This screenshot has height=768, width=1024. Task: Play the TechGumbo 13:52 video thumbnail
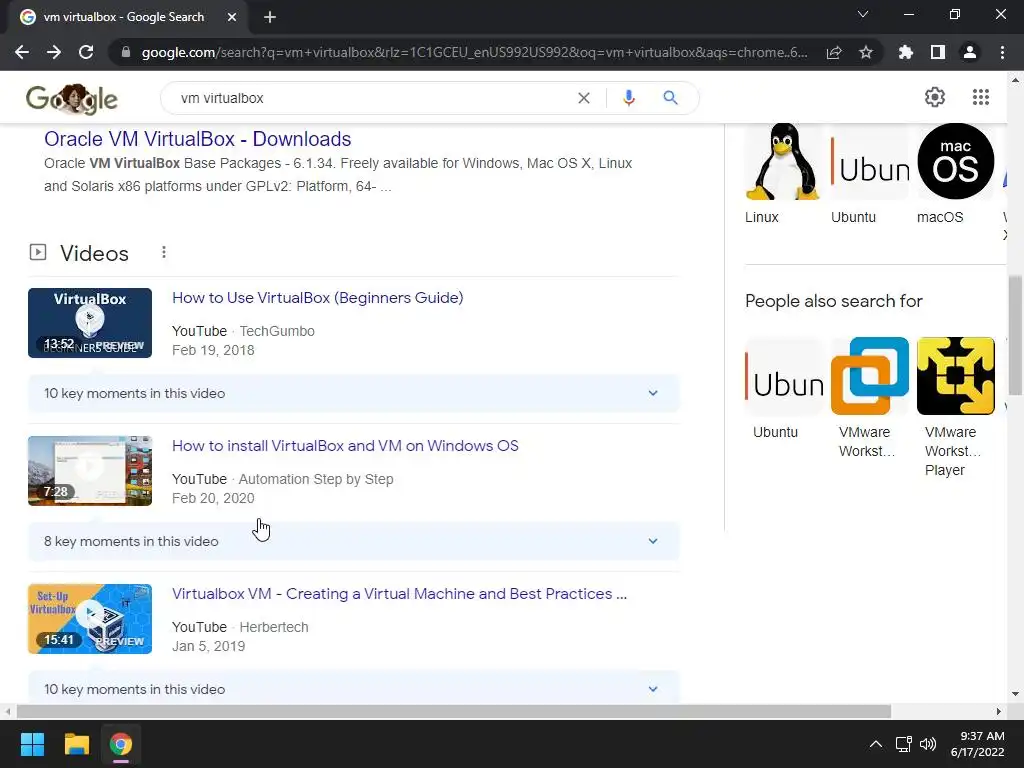coord(90,323)
